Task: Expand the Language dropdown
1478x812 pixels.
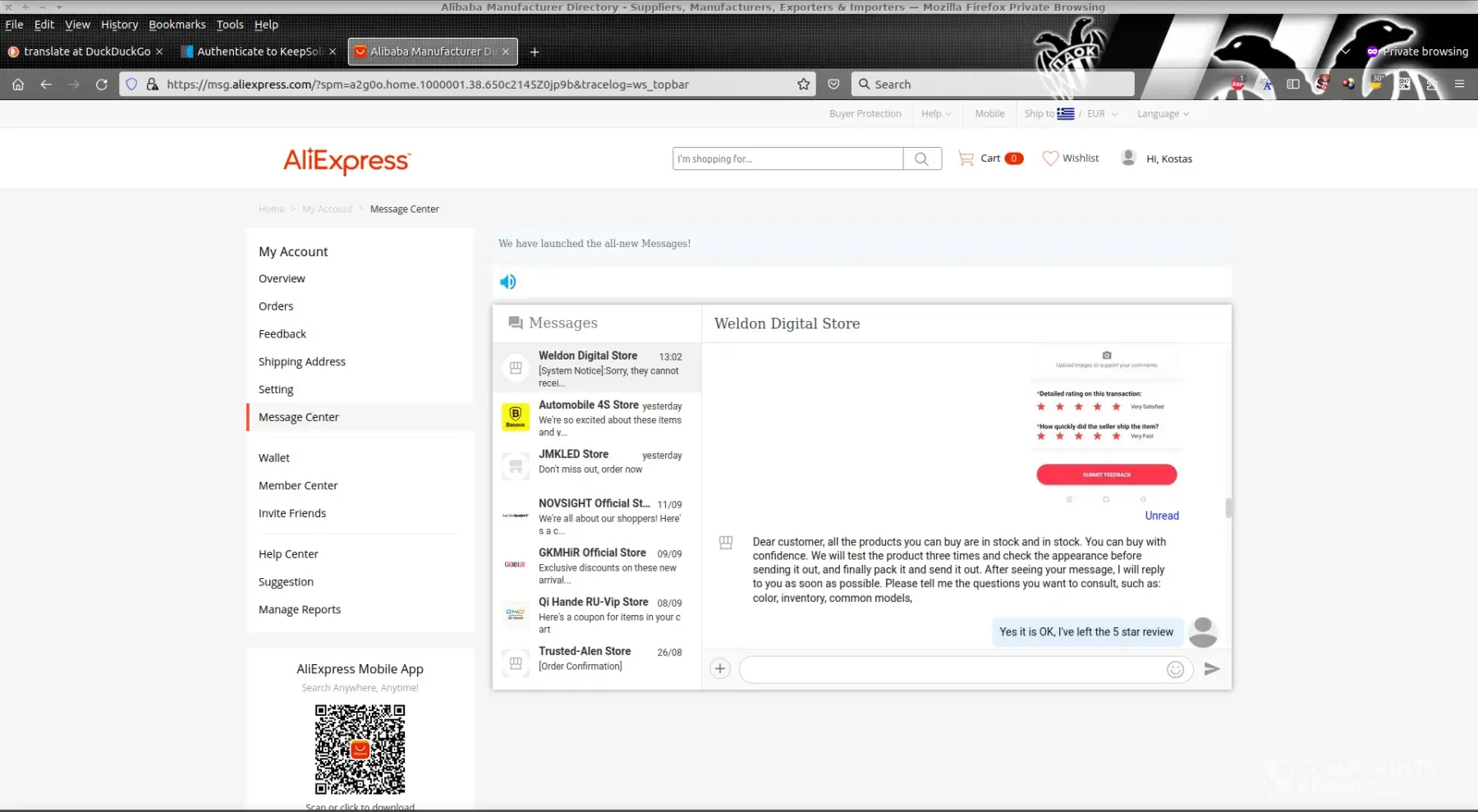Action: pos(1162,114)
